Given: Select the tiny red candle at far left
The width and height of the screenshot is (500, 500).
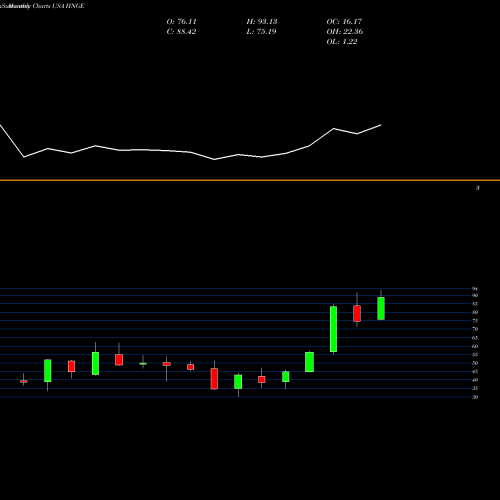Looking at the screenshot, I should pos(24,381).
